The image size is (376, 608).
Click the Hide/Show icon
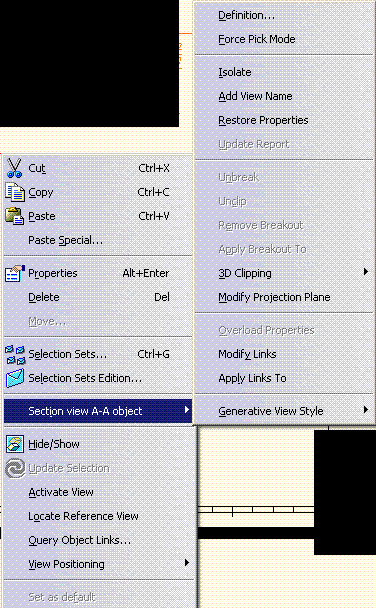(x=15, y=444)
